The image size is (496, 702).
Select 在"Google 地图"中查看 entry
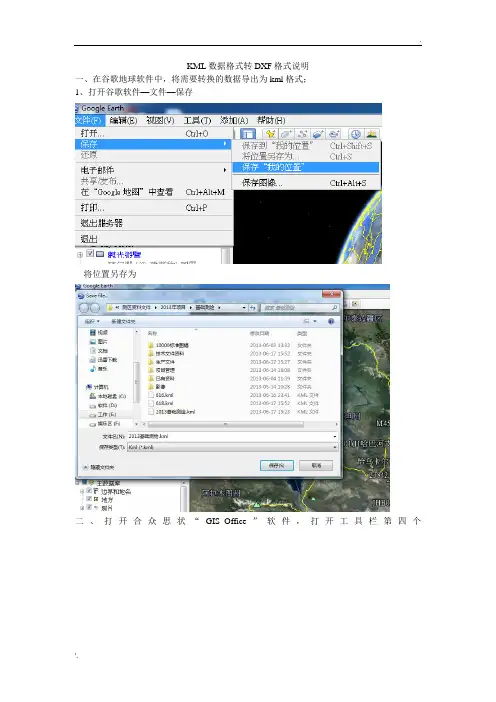154,192
